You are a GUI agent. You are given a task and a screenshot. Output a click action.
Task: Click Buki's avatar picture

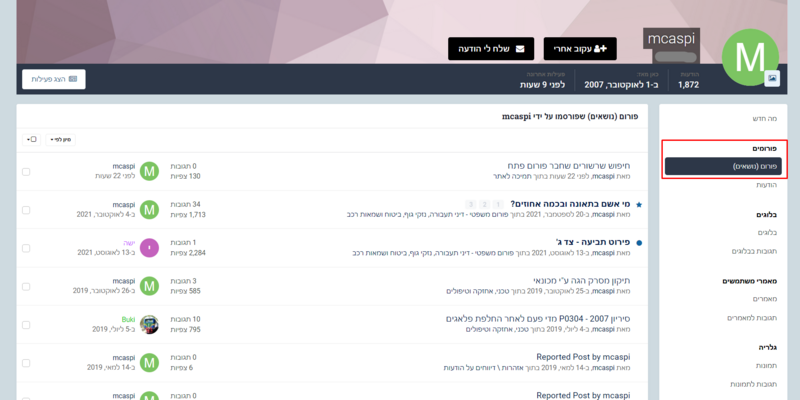click(149, 324)
